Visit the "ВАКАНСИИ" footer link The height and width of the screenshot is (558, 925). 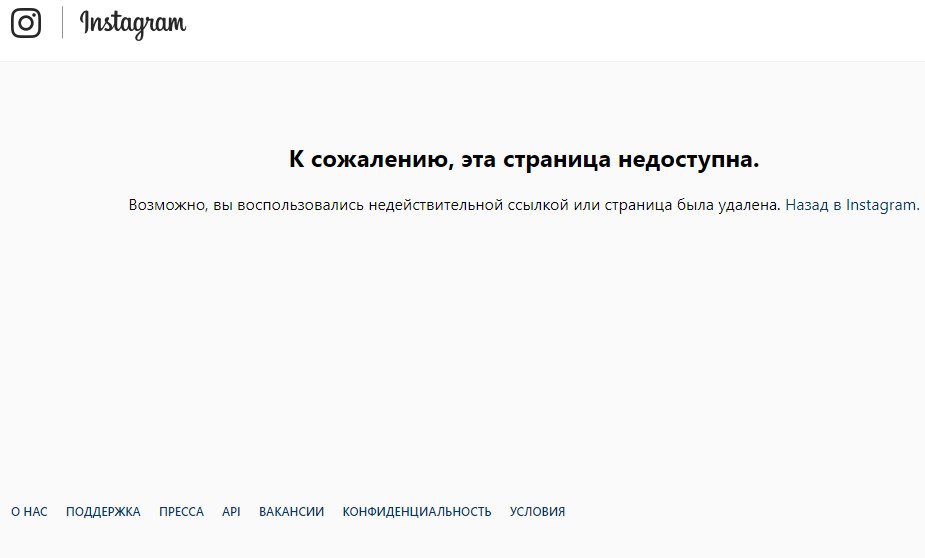291,511
